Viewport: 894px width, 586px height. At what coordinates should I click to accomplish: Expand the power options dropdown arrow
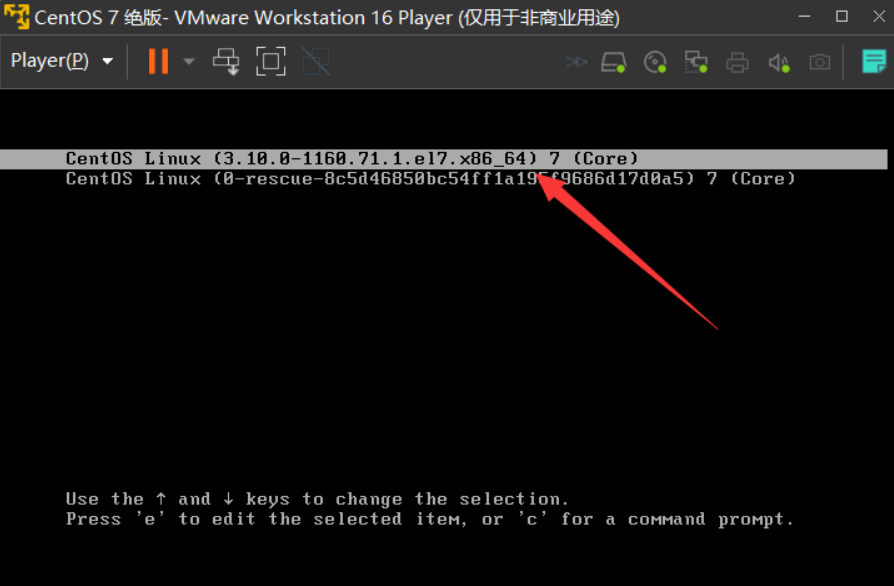(x=189, y=61)
